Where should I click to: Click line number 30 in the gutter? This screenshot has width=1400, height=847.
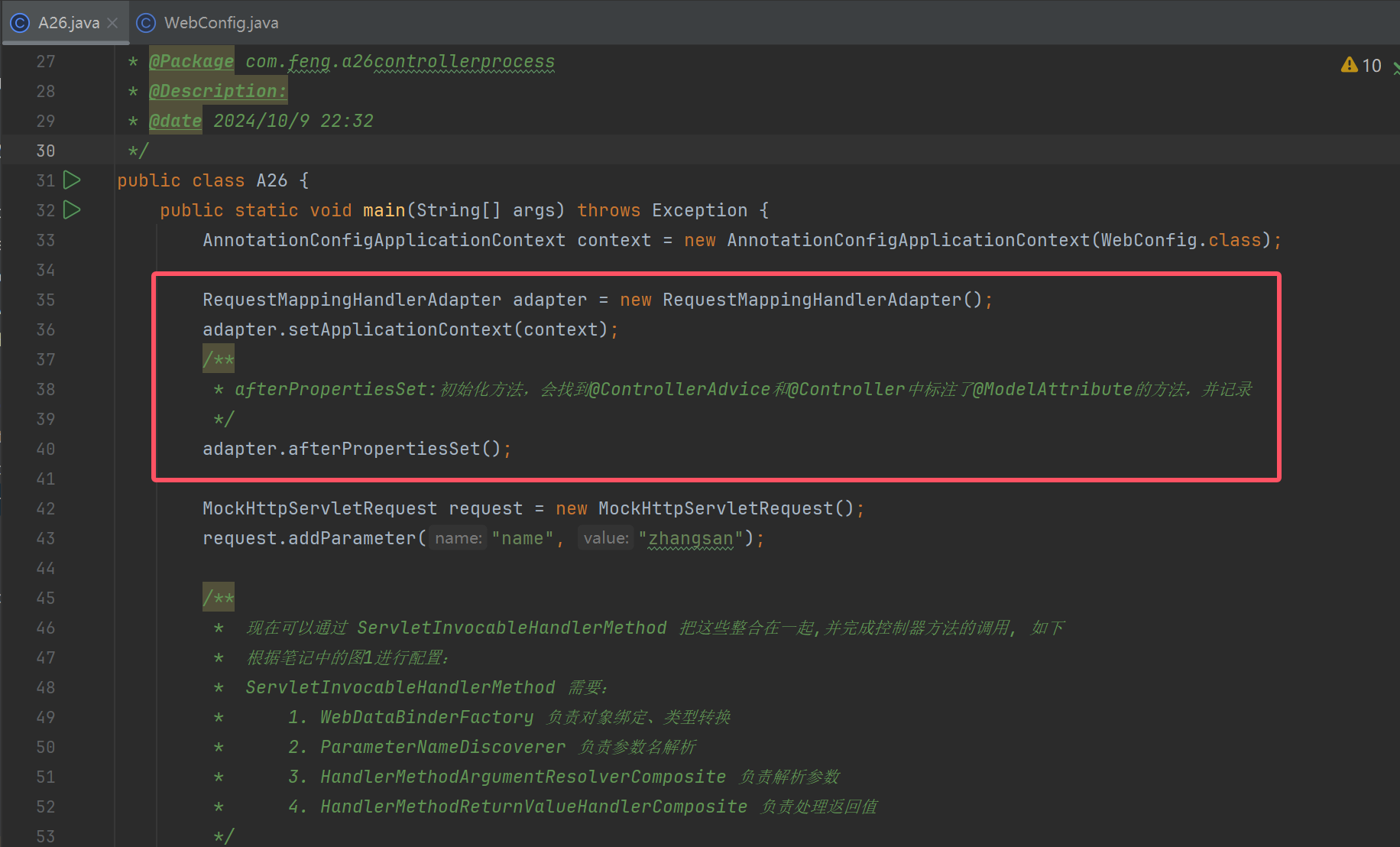point(46,151)
